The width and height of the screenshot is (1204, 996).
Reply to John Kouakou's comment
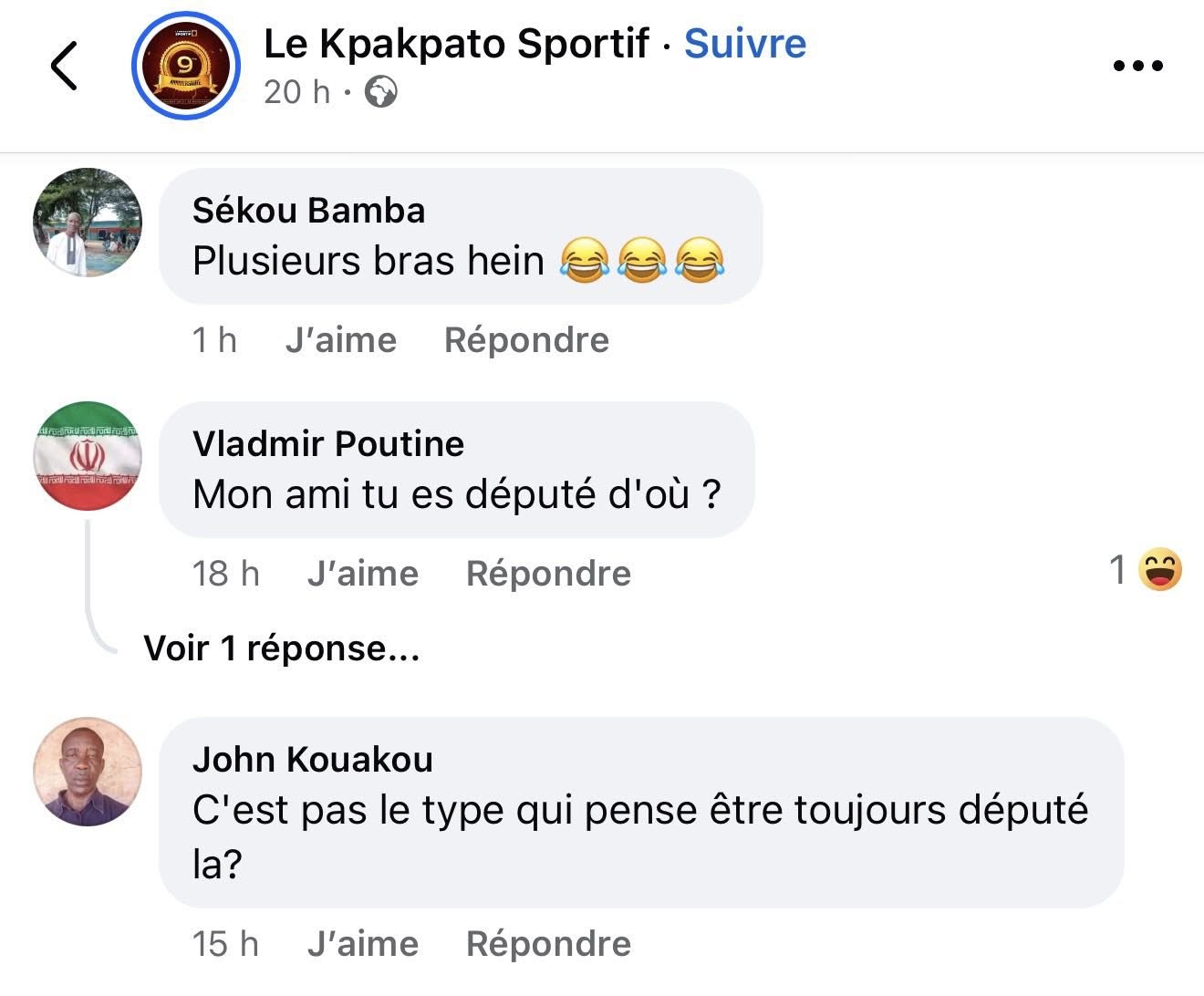pyautogui.click(x=548, y=944)
